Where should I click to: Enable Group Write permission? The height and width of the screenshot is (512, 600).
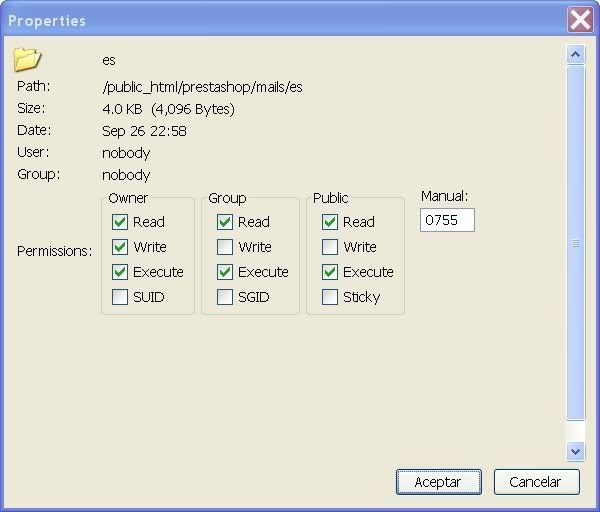[225, 247]
